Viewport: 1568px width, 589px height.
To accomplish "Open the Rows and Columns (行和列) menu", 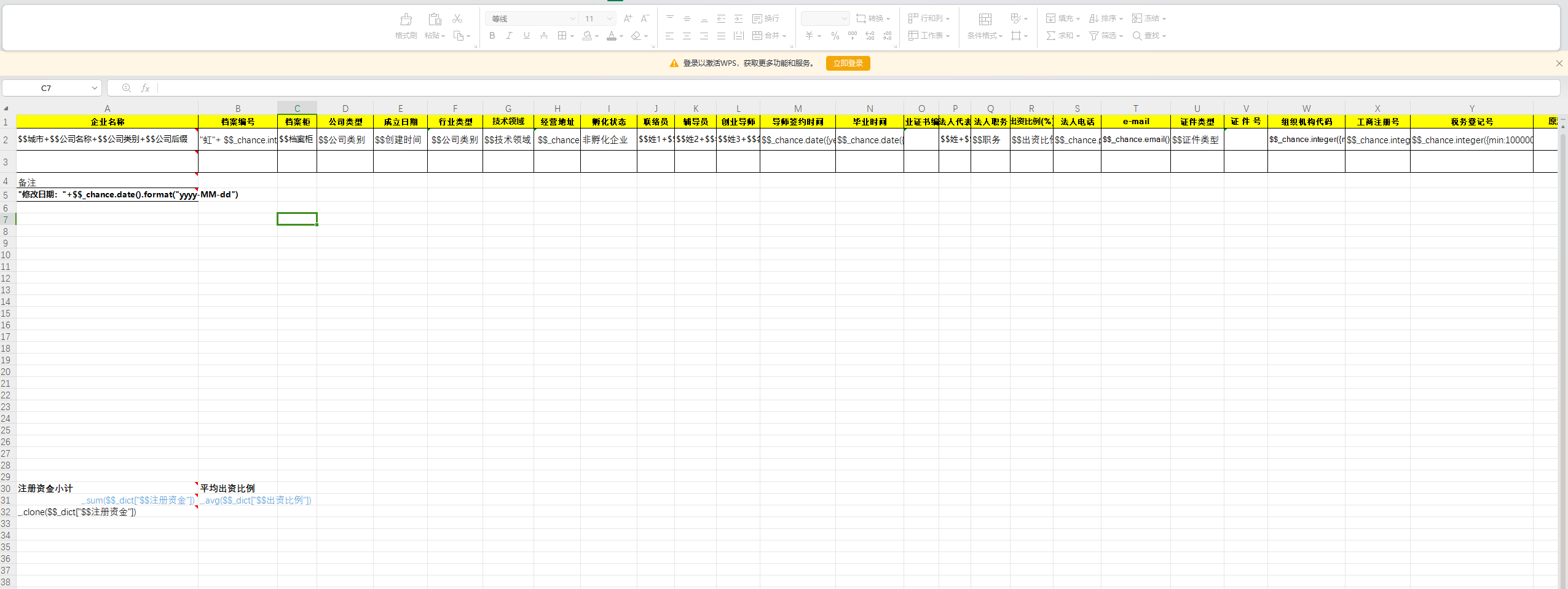I will [x=929, y=18].
